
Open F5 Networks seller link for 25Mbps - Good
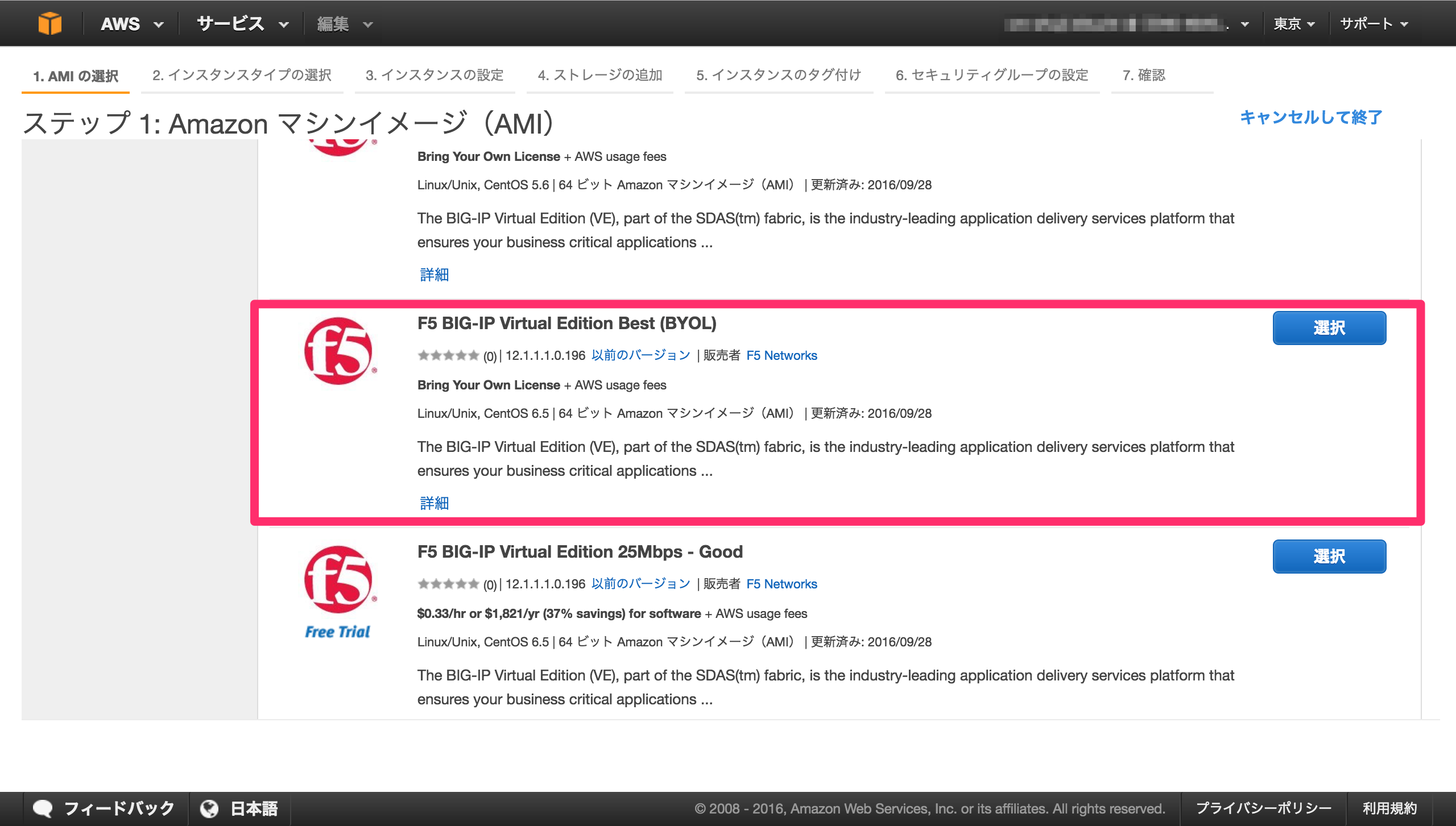(781, 584)
